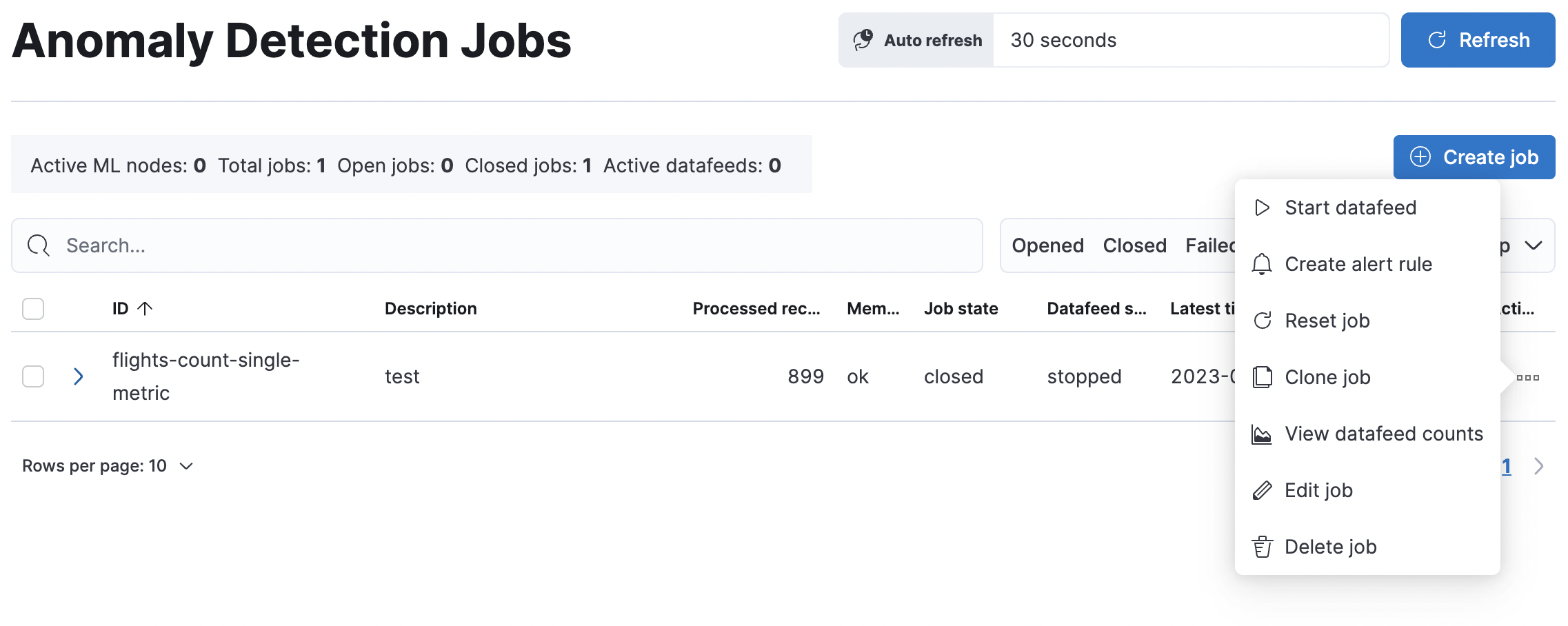The width and height of the screenshot is (1568, 626).
Task: Toggle Auto refresh off
Action: 915,40
